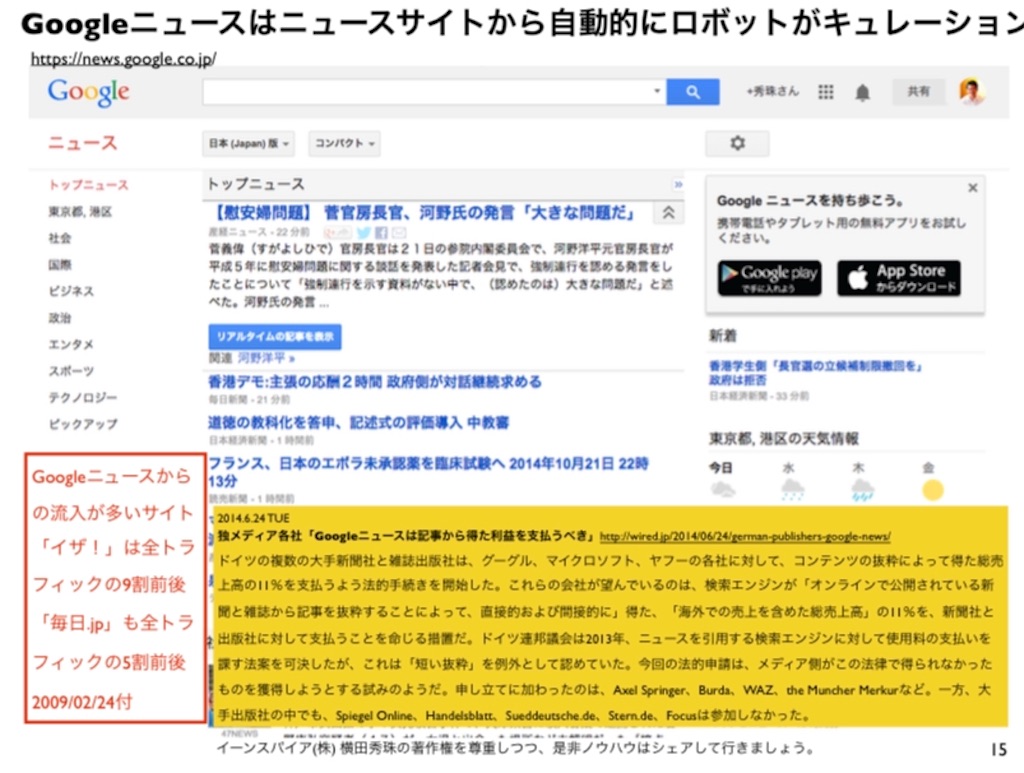Select テクノロジー in the sidebar
The width and height of the screenshot is (1024, 773).
click(83, 398)
